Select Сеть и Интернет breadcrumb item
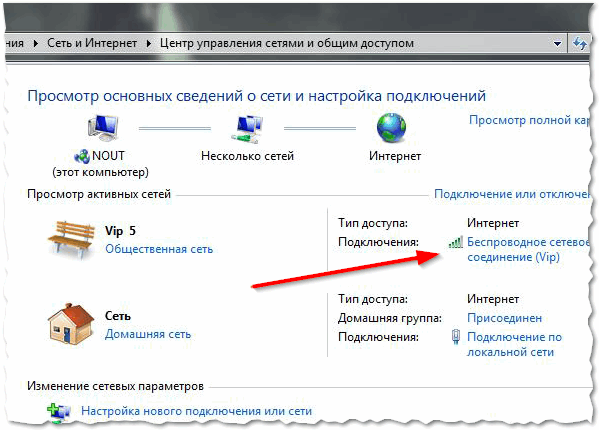 92,43
